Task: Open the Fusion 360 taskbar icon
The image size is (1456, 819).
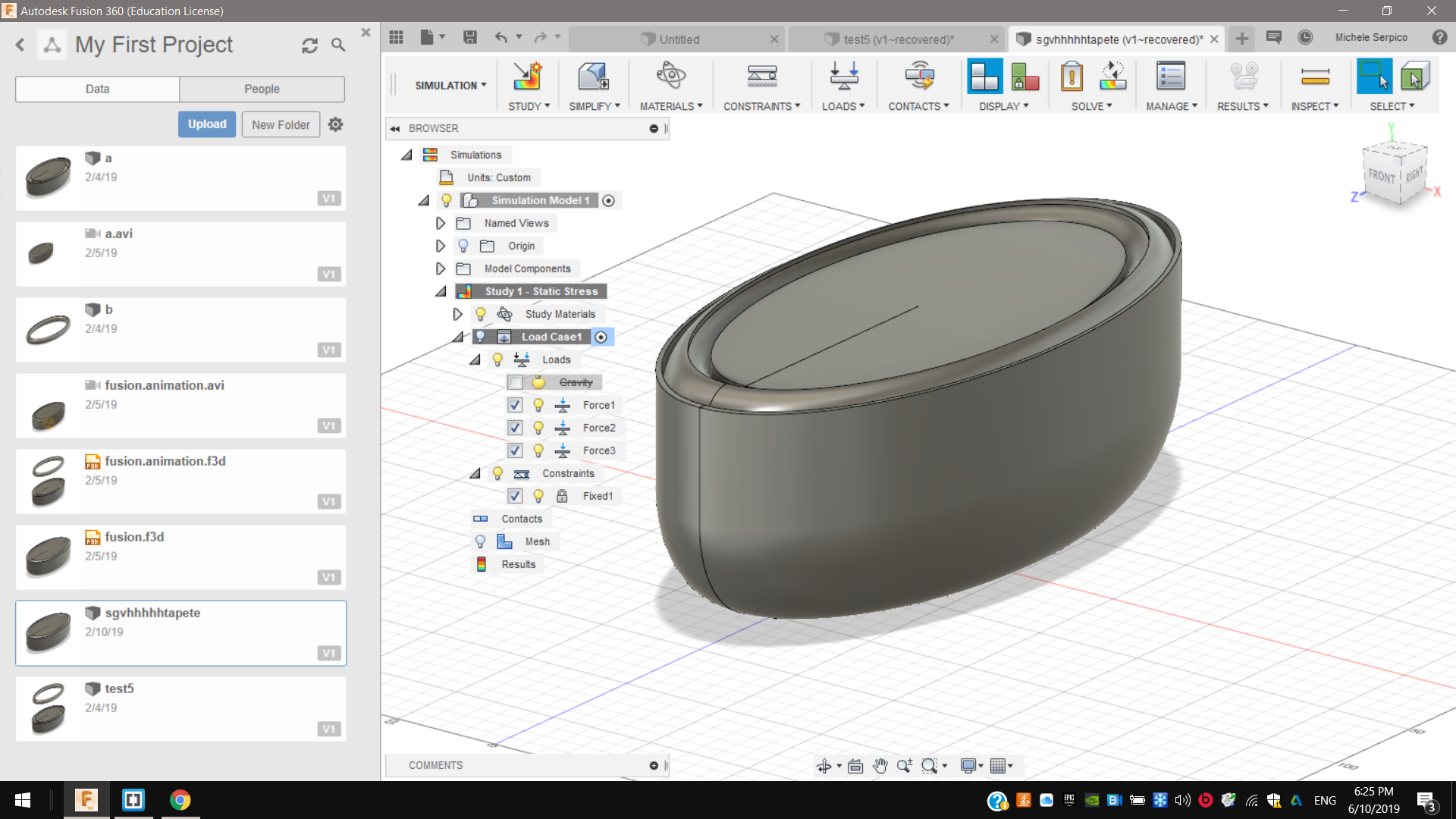Action: coord(86,800)
